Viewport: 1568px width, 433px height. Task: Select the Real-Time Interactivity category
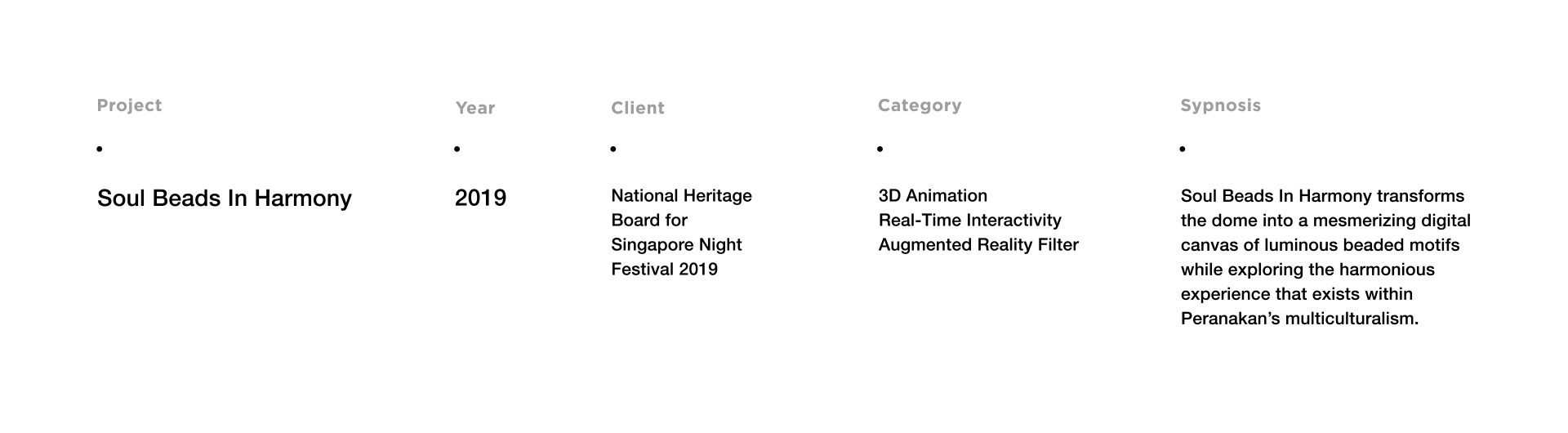pos(969,221)
